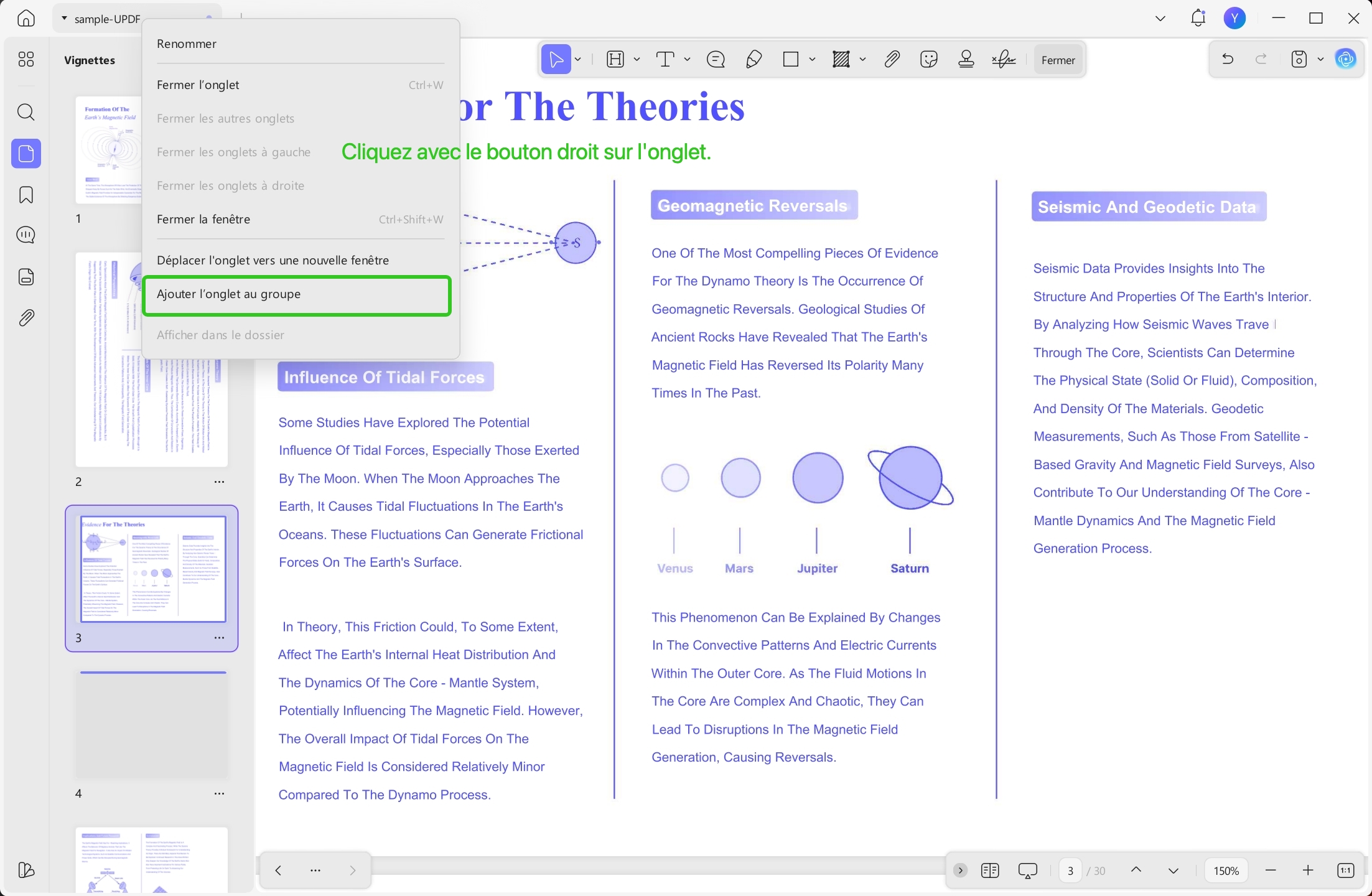Open more options dots in bottom bar
Image resolution: width=1372 pixels, height=896 pixels.
pos(315,870)
